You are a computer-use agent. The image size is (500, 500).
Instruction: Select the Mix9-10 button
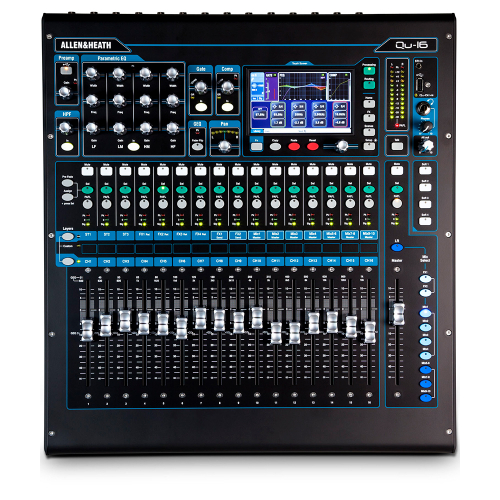pyautogui.click(x=425, y=398)
